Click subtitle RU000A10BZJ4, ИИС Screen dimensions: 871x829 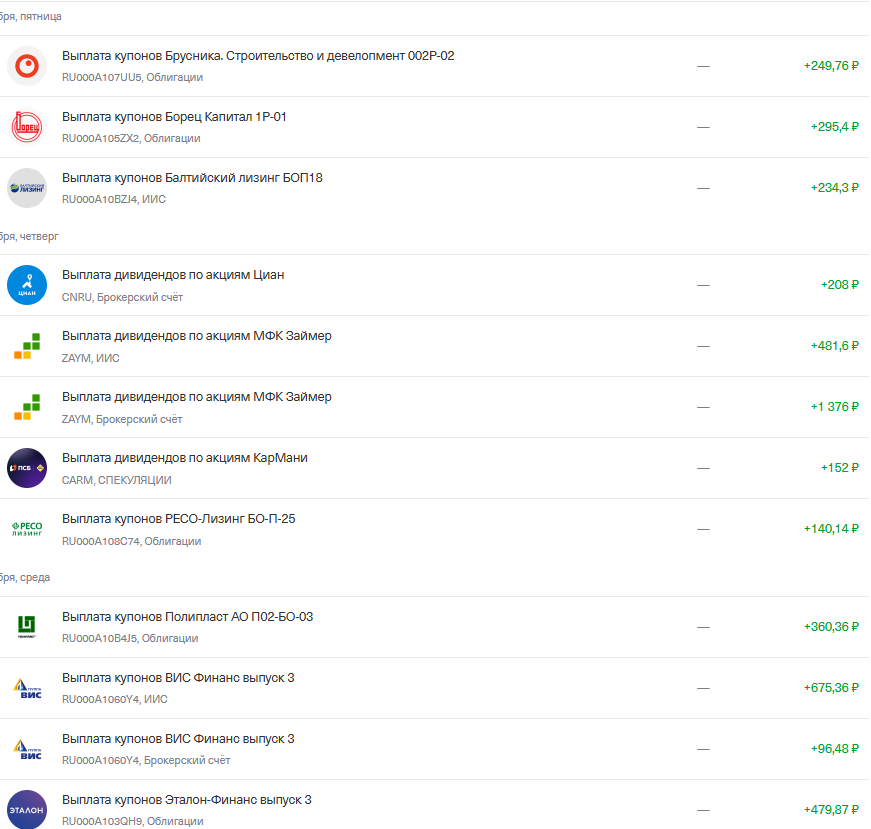114,199
